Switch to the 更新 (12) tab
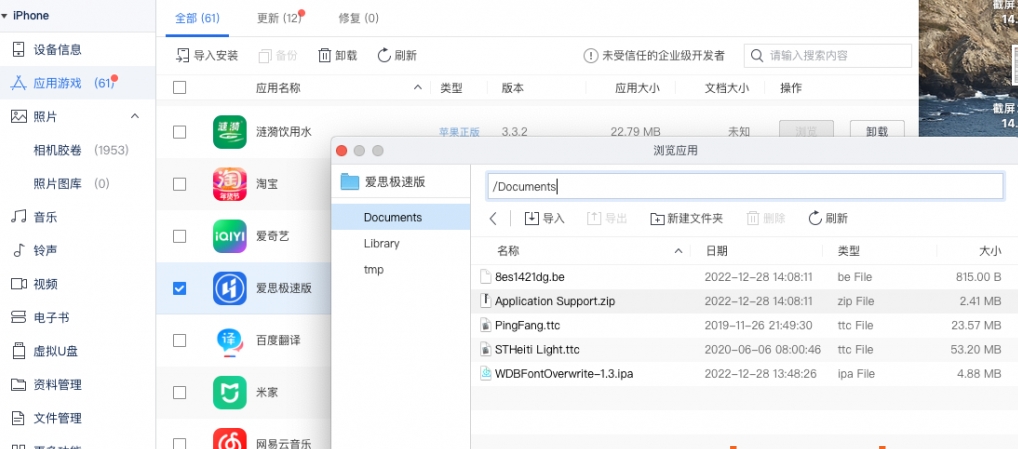The width and height of the screenshot is (1018, 449). tap(279, 18)
